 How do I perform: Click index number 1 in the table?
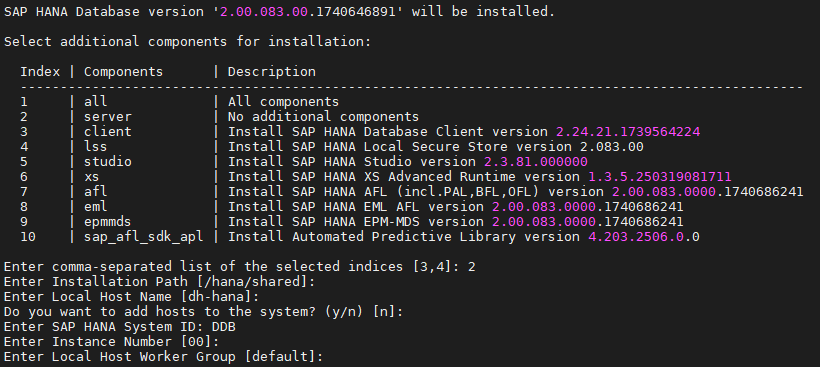[x=24, y=101]
